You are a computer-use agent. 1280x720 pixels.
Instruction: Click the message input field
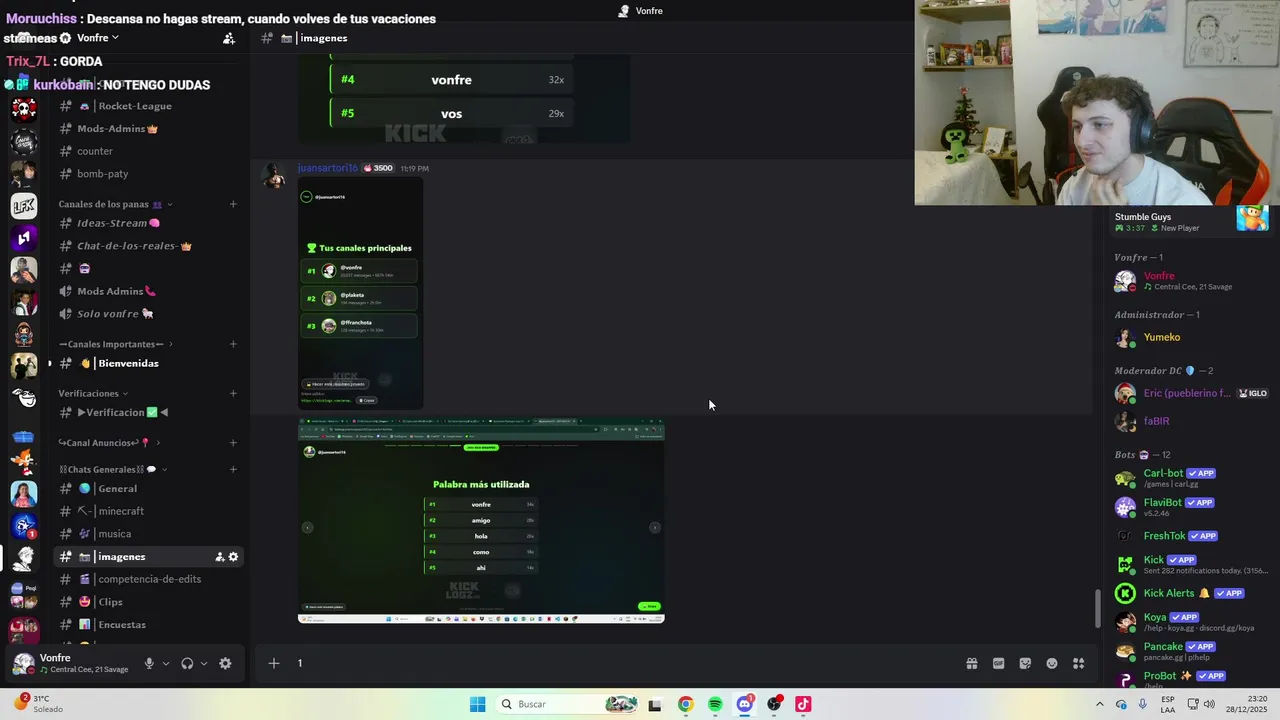click(620, 663)
